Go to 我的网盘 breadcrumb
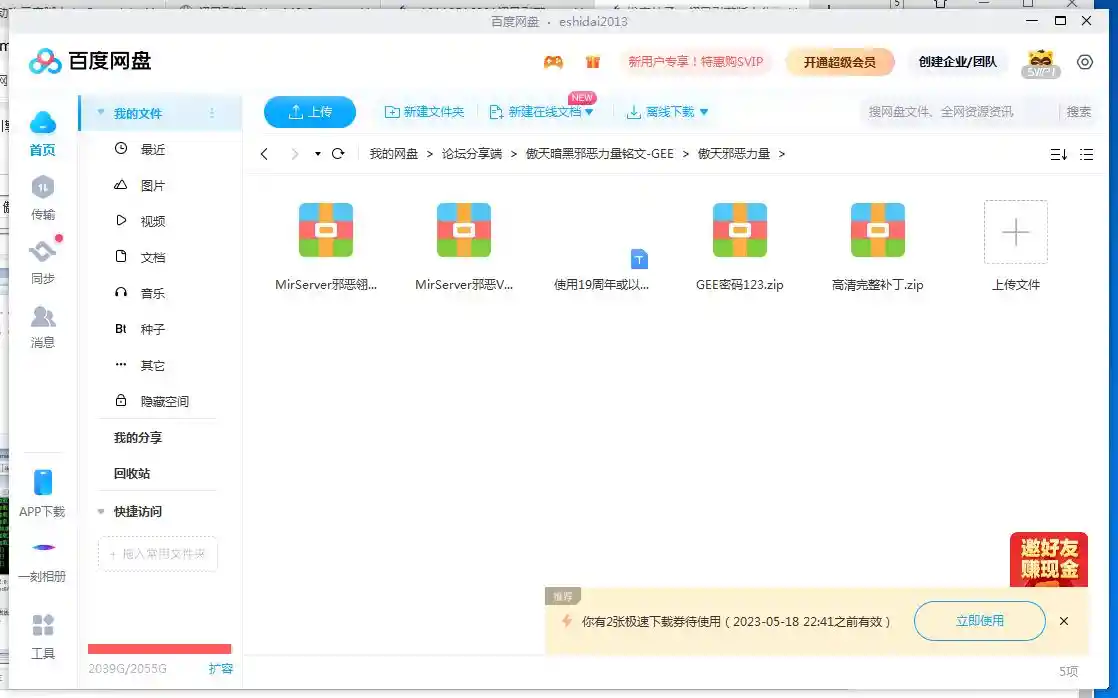1118x698 pixels. point(394,154)
